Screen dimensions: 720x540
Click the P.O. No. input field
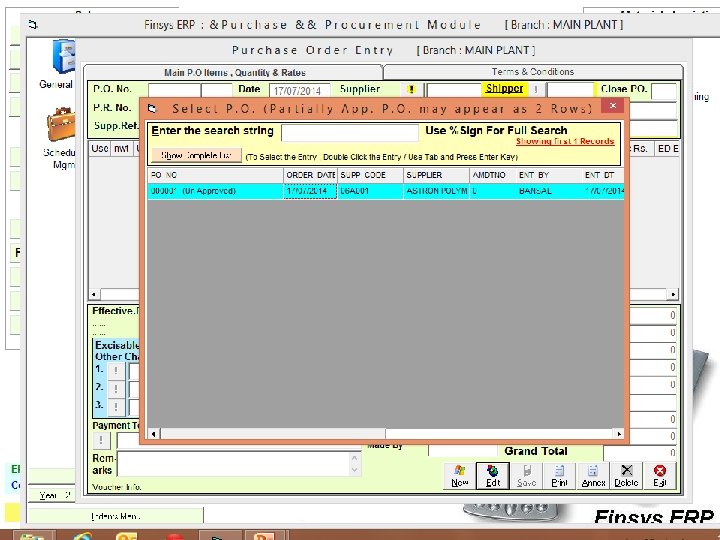pos(174,90)
